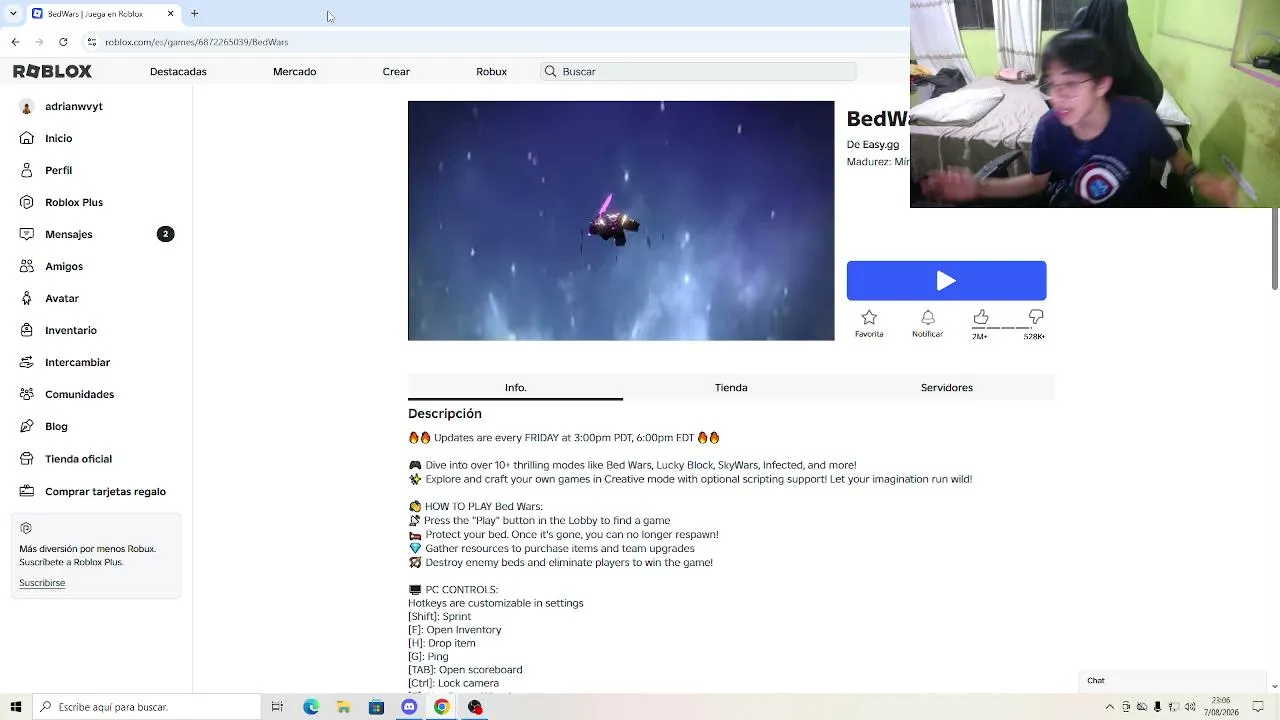
Task: Switch to the Tienda tab
Action: (731, 387)
